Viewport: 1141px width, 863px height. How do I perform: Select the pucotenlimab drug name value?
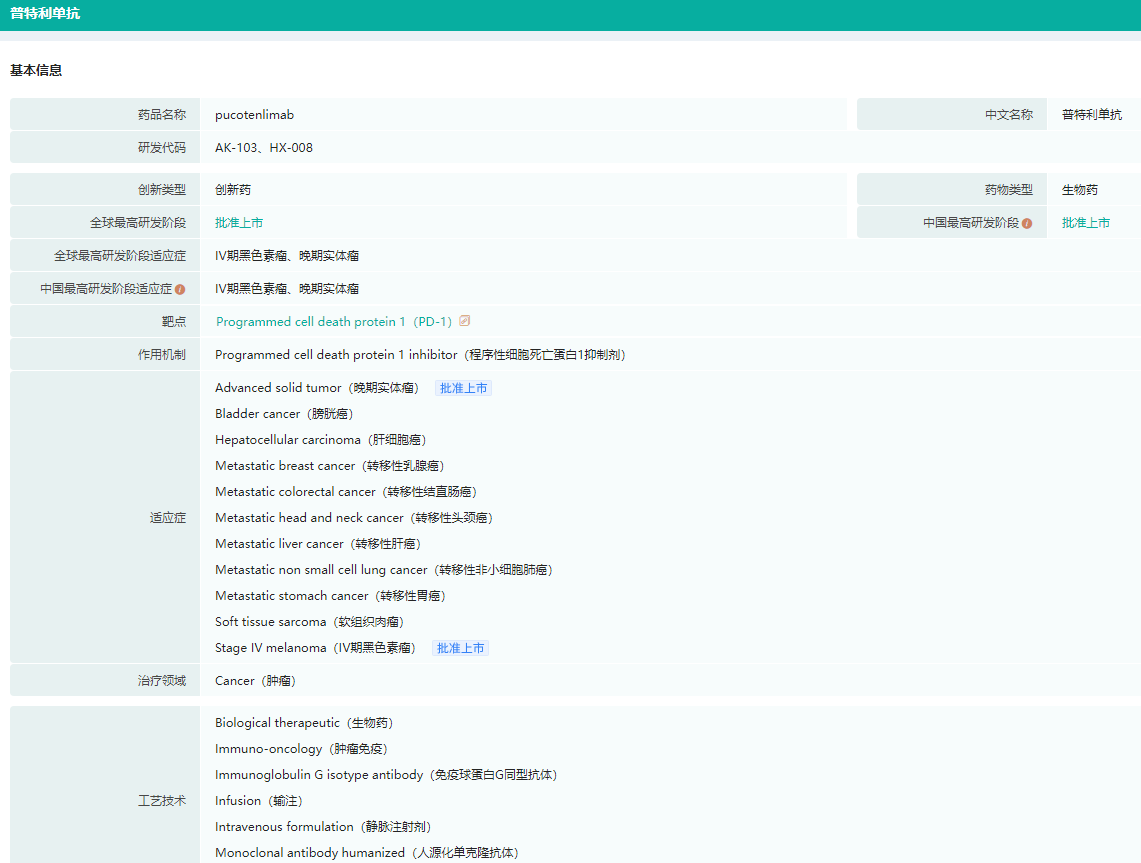[x=254, y=115]
